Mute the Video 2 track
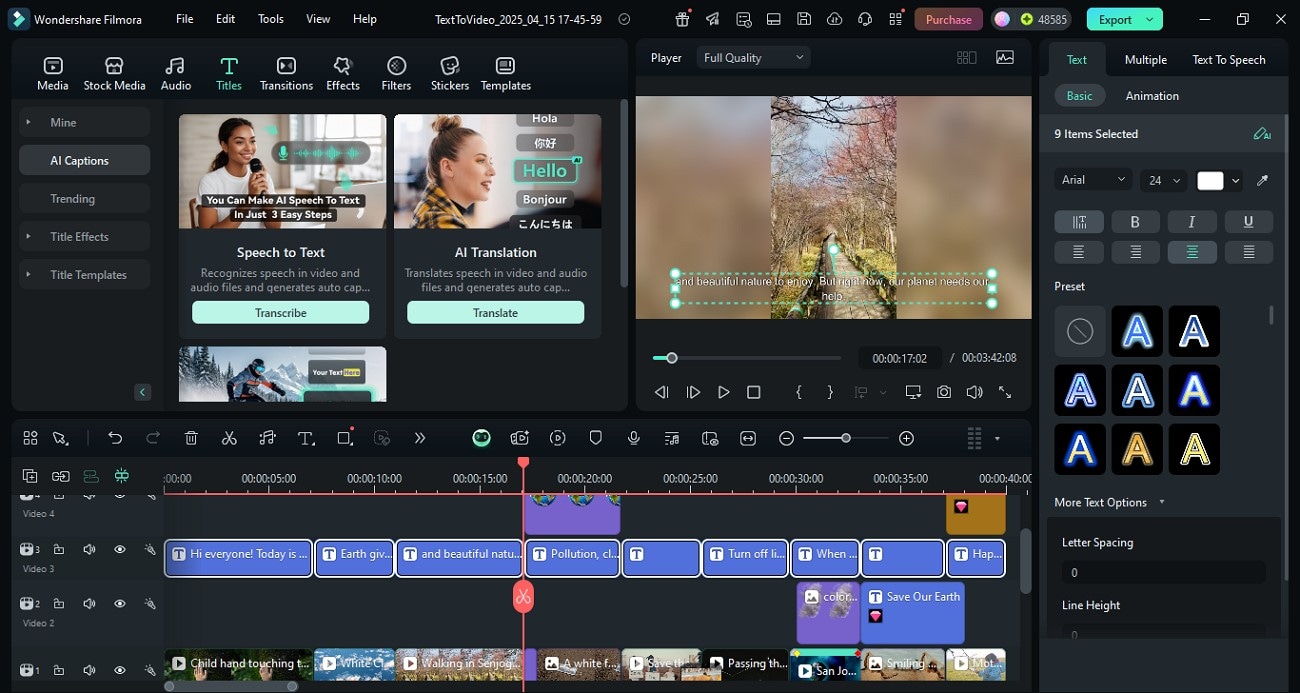This screenshot has width=1300, height=693. pos(89,604)
